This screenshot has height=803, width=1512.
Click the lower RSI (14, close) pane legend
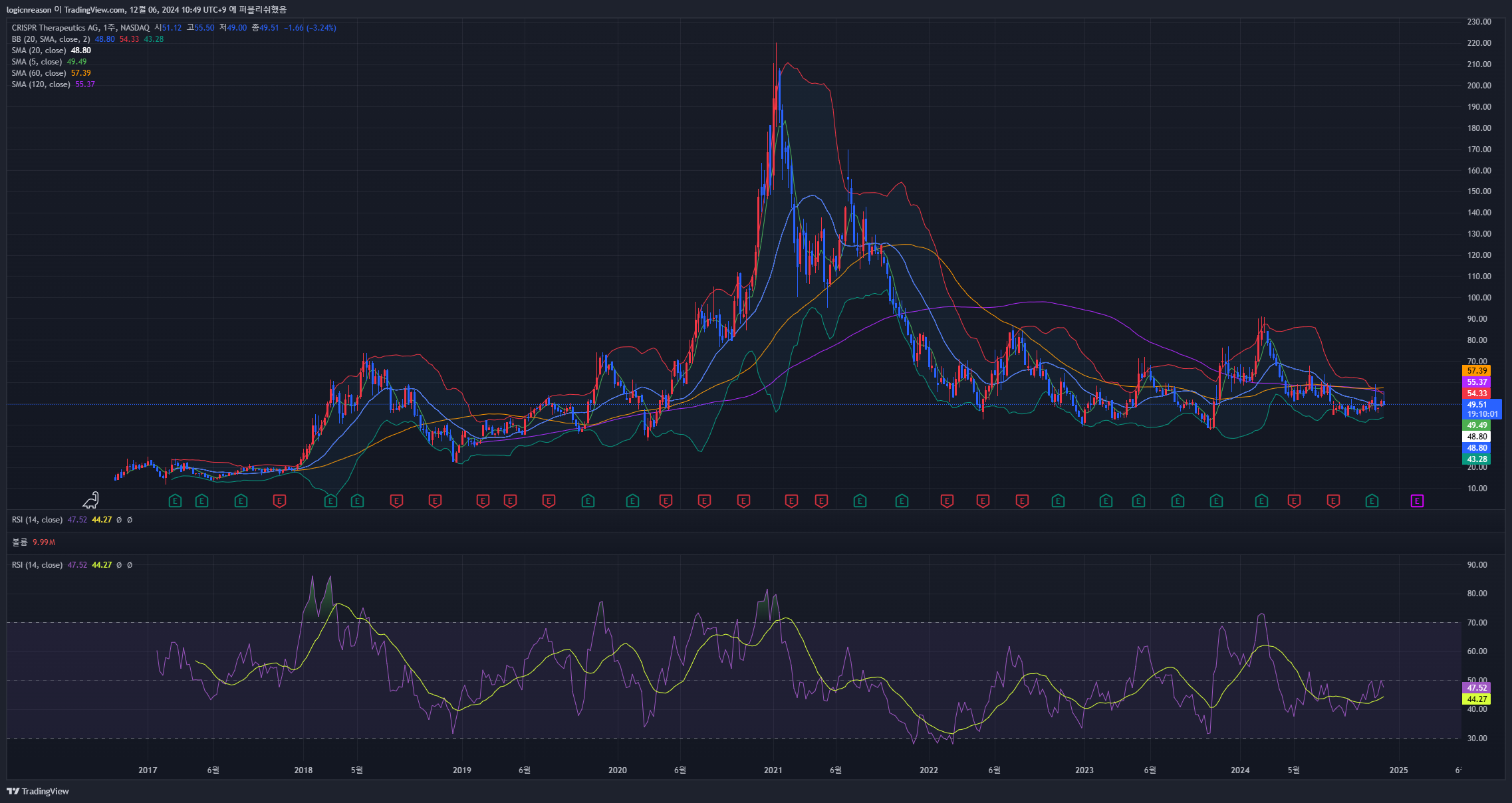tap(37, 565)
